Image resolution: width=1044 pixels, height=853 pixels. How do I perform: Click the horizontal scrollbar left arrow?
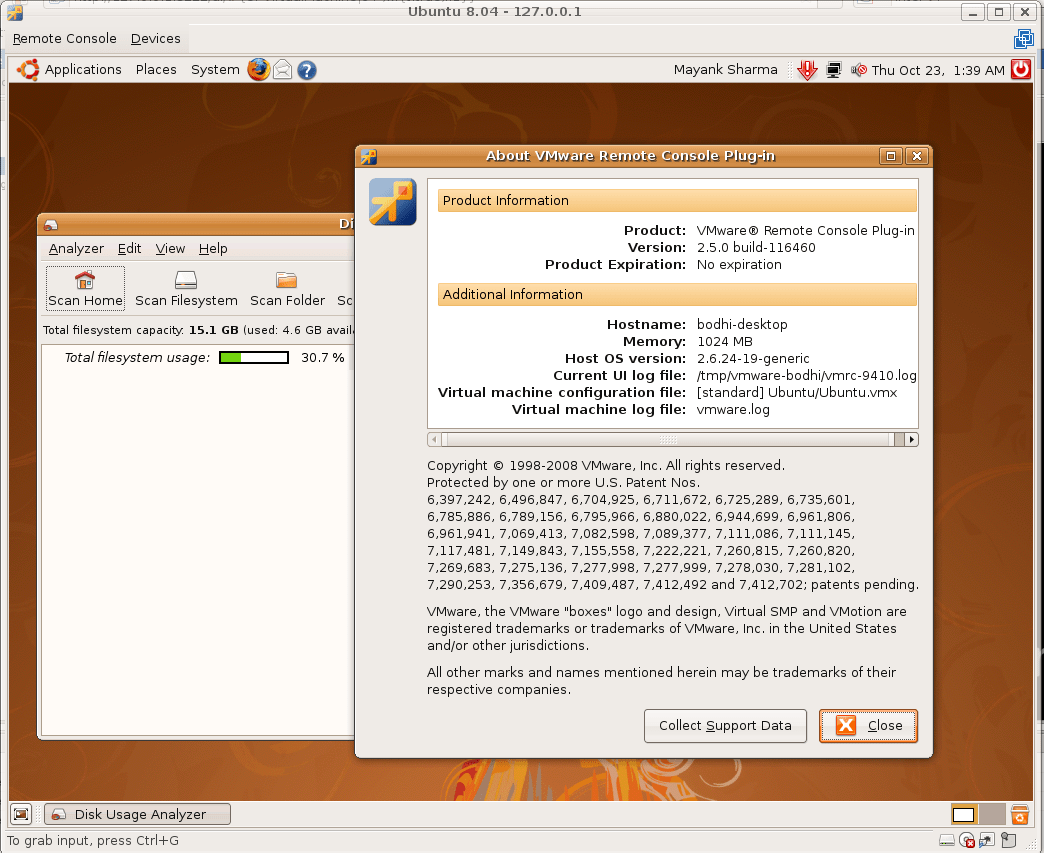pyautogui.click(x=434, y=439)
